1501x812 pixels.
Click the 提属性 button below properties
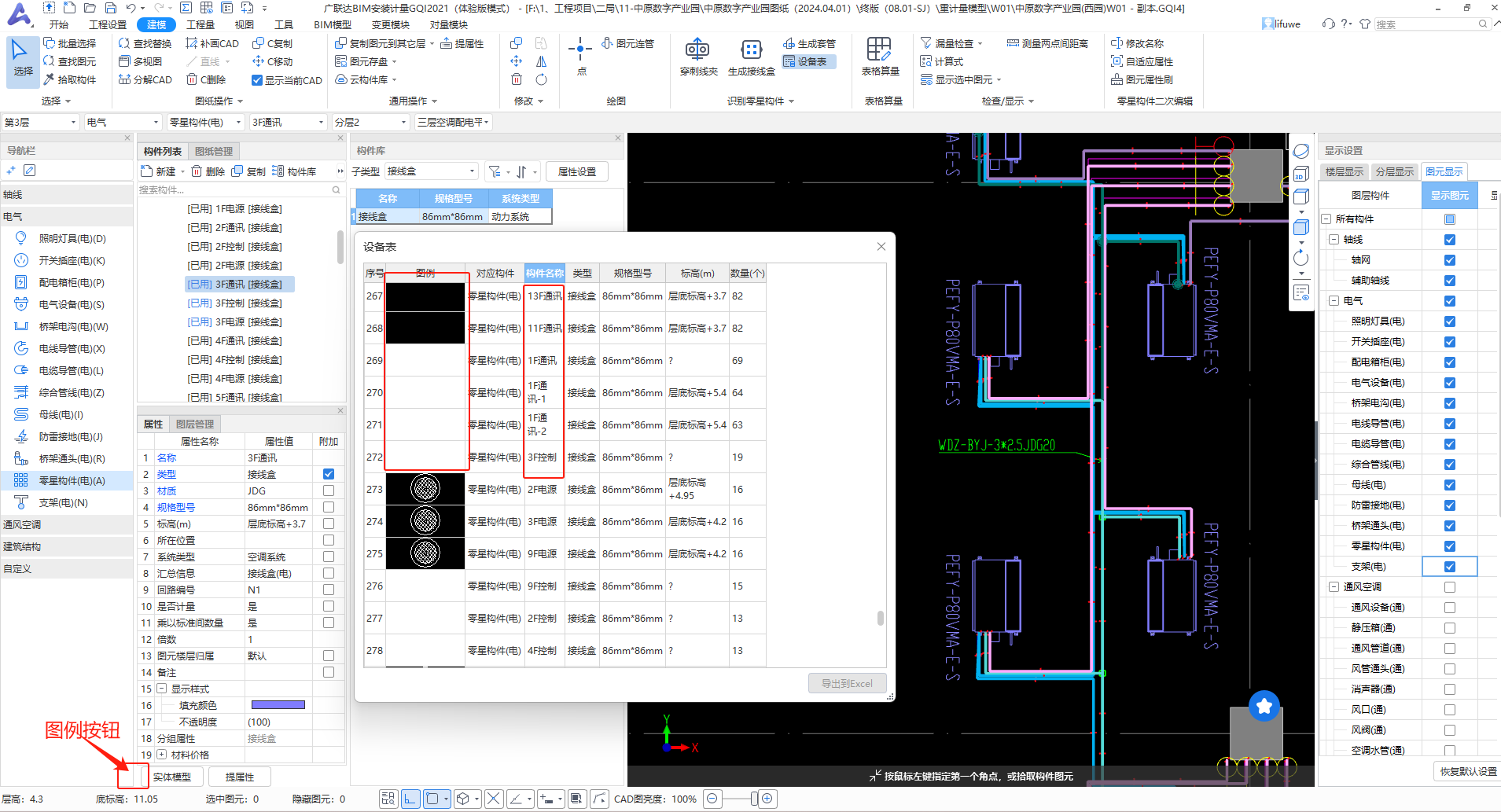click(x=240, y=777)
